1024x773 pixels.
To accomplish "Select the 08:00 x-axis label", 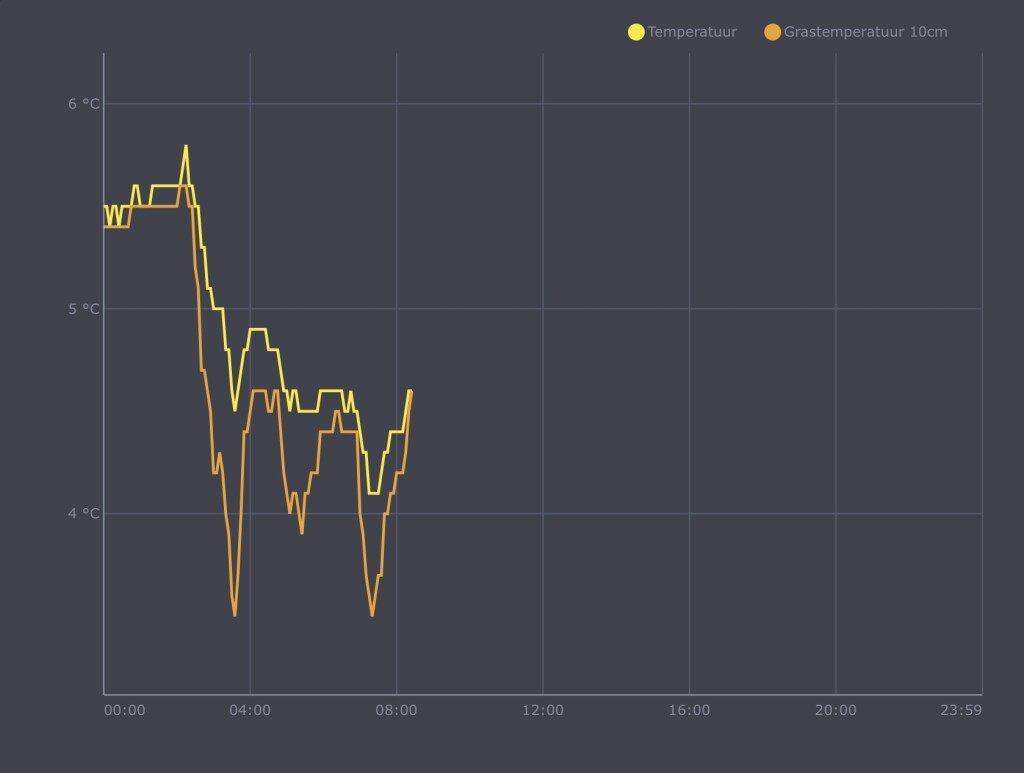I will (x=396, y=710).
